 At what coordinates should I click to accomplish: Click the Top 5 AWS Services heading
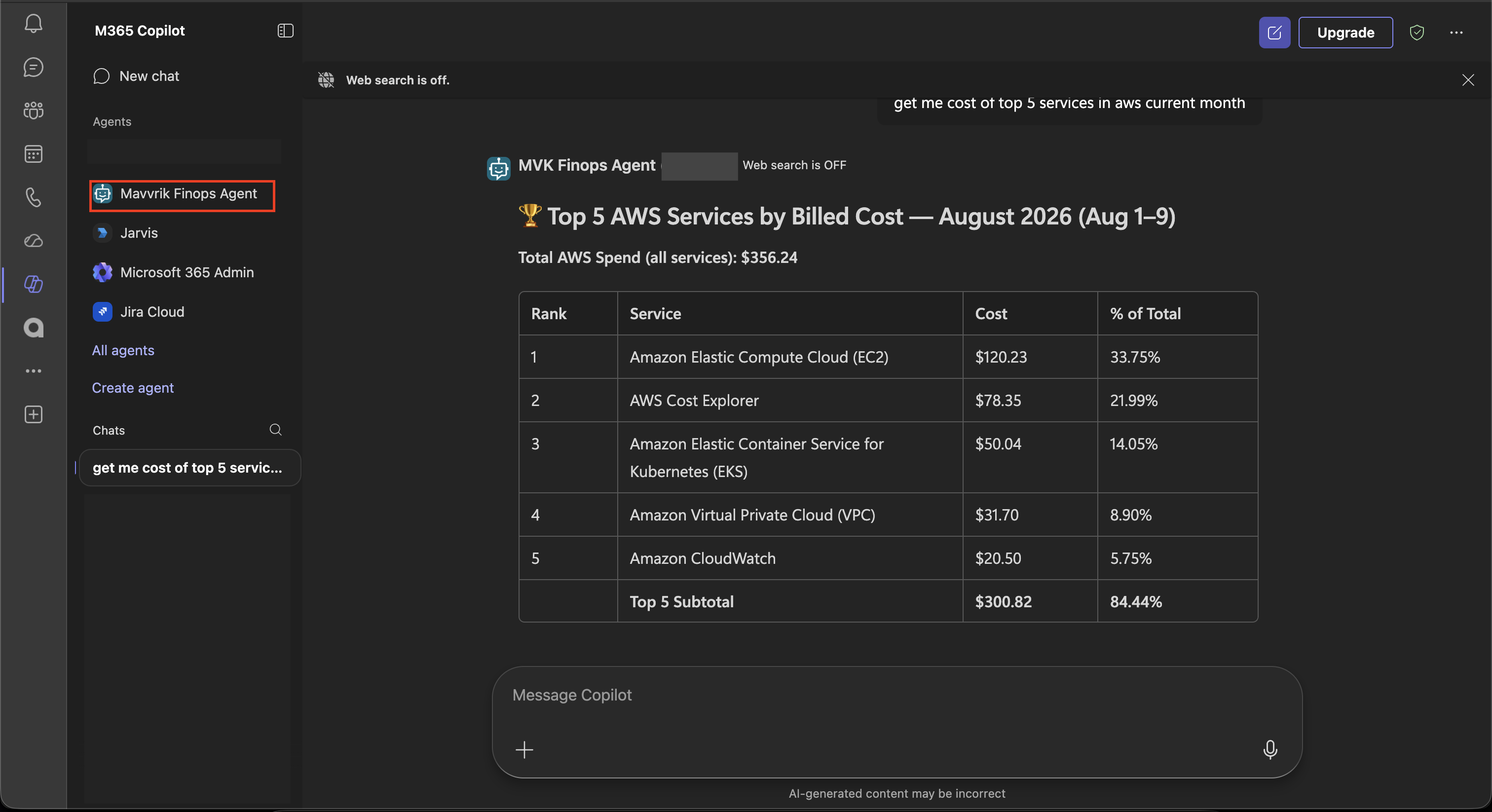(861, 217)
